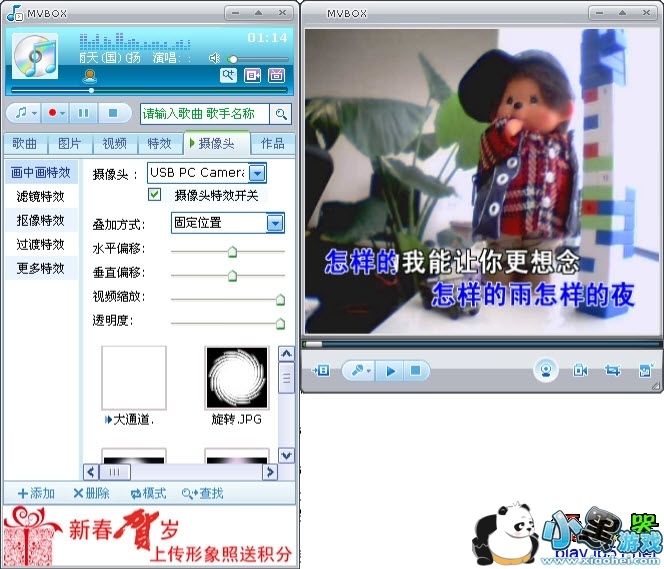
Task: Click the dock panel icon in video window
Action: tap(321, 371)
